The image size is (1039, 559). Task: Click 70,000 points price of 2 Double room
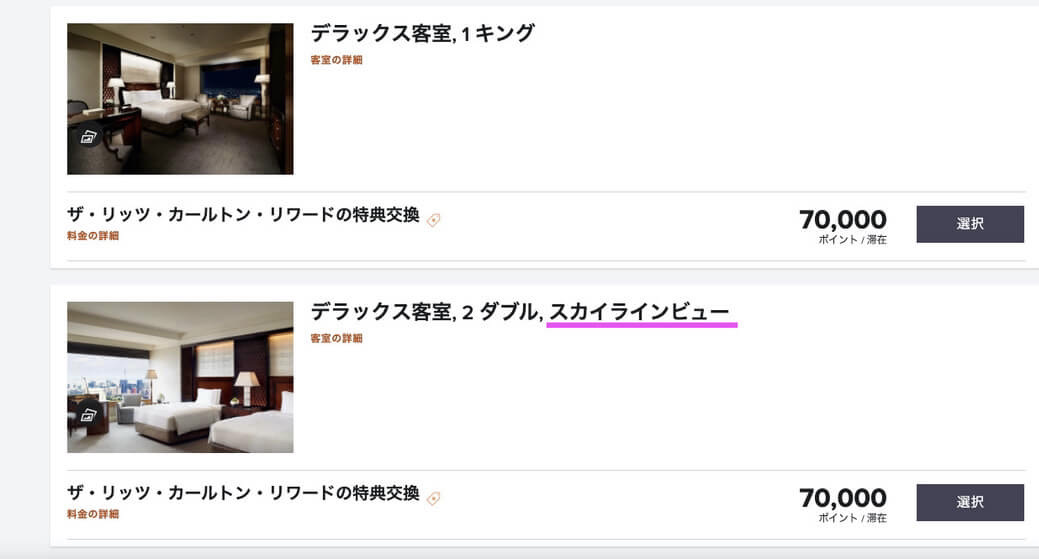click(x=843, y=497)
